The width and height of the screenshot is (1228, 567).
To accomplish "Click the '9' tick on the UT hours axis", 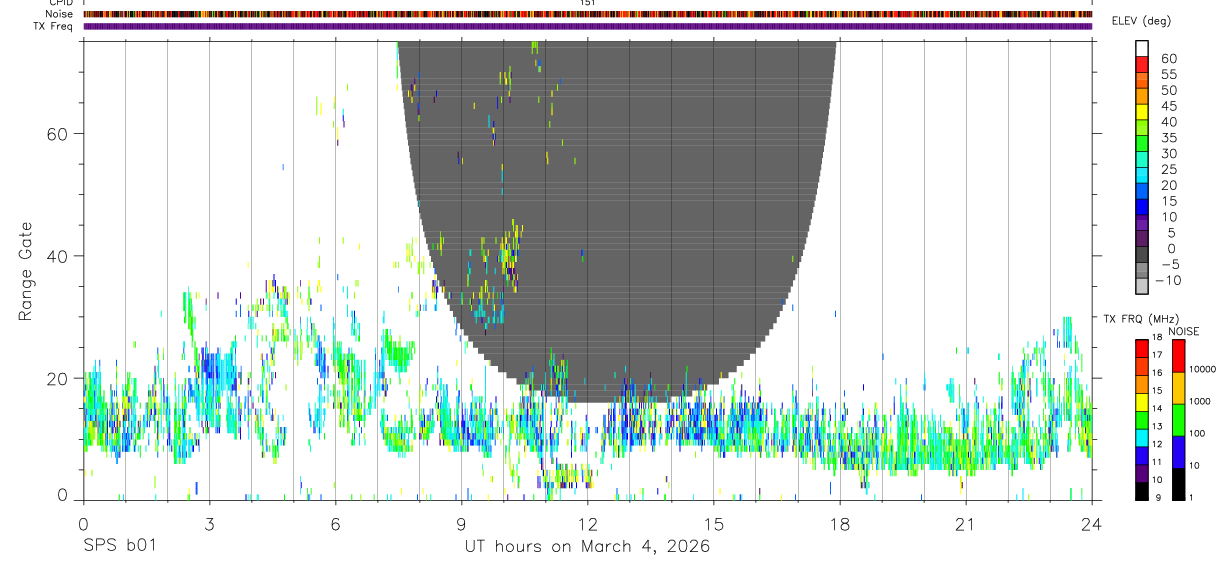I will (x=462, y=524).
